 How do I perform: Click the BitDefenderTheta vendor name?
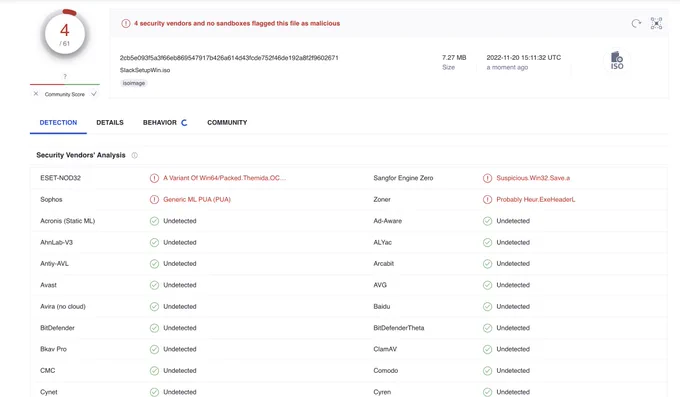(399, 328)
